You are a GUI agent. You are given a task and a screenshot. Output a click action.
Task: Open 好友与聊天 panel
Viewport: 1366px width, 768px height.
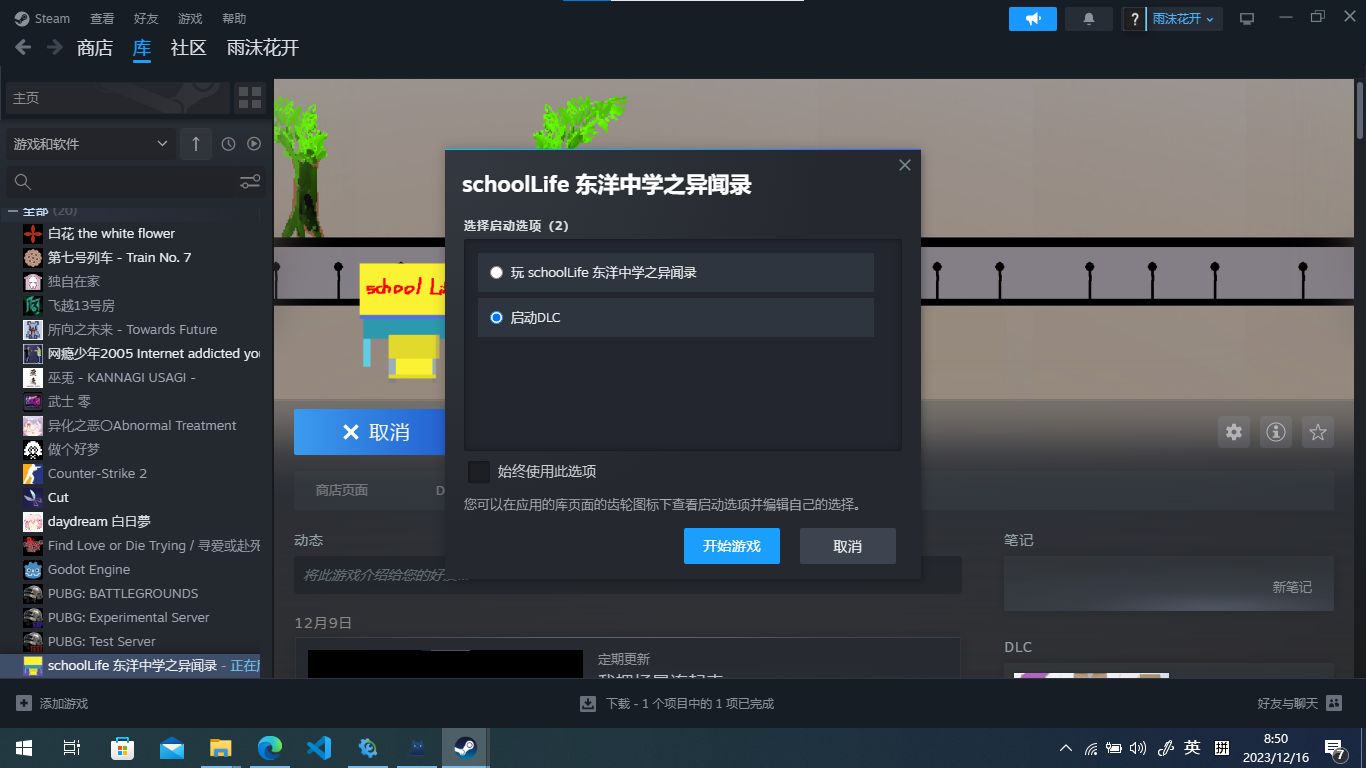click(1300, 703)
